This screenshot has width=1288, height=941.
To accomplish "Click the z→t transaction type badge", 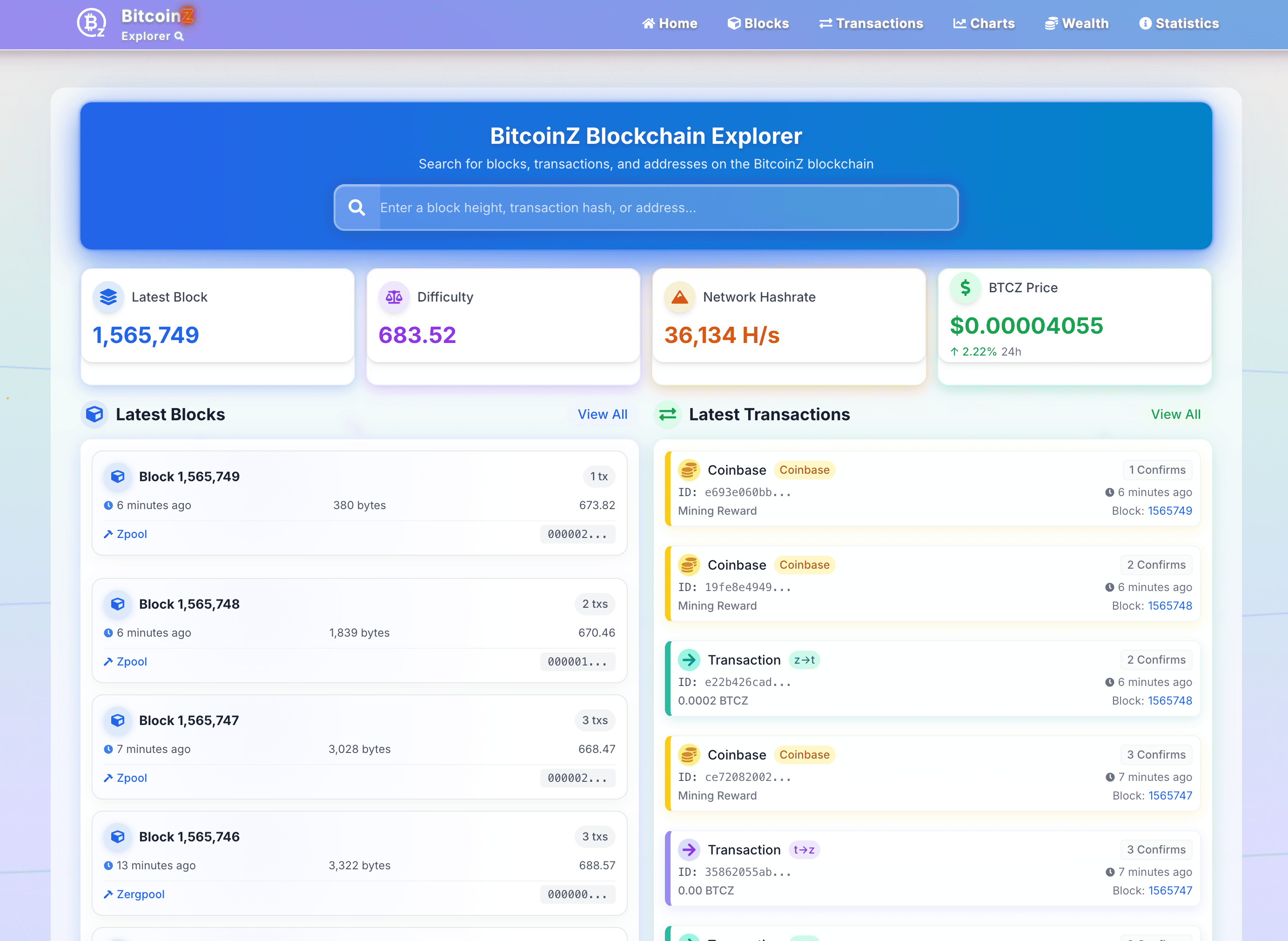I will (x=804, y=659).
